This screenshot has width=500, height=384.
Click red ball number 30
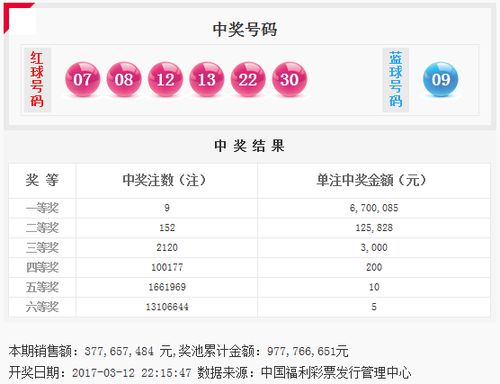(x=289, y=79)
